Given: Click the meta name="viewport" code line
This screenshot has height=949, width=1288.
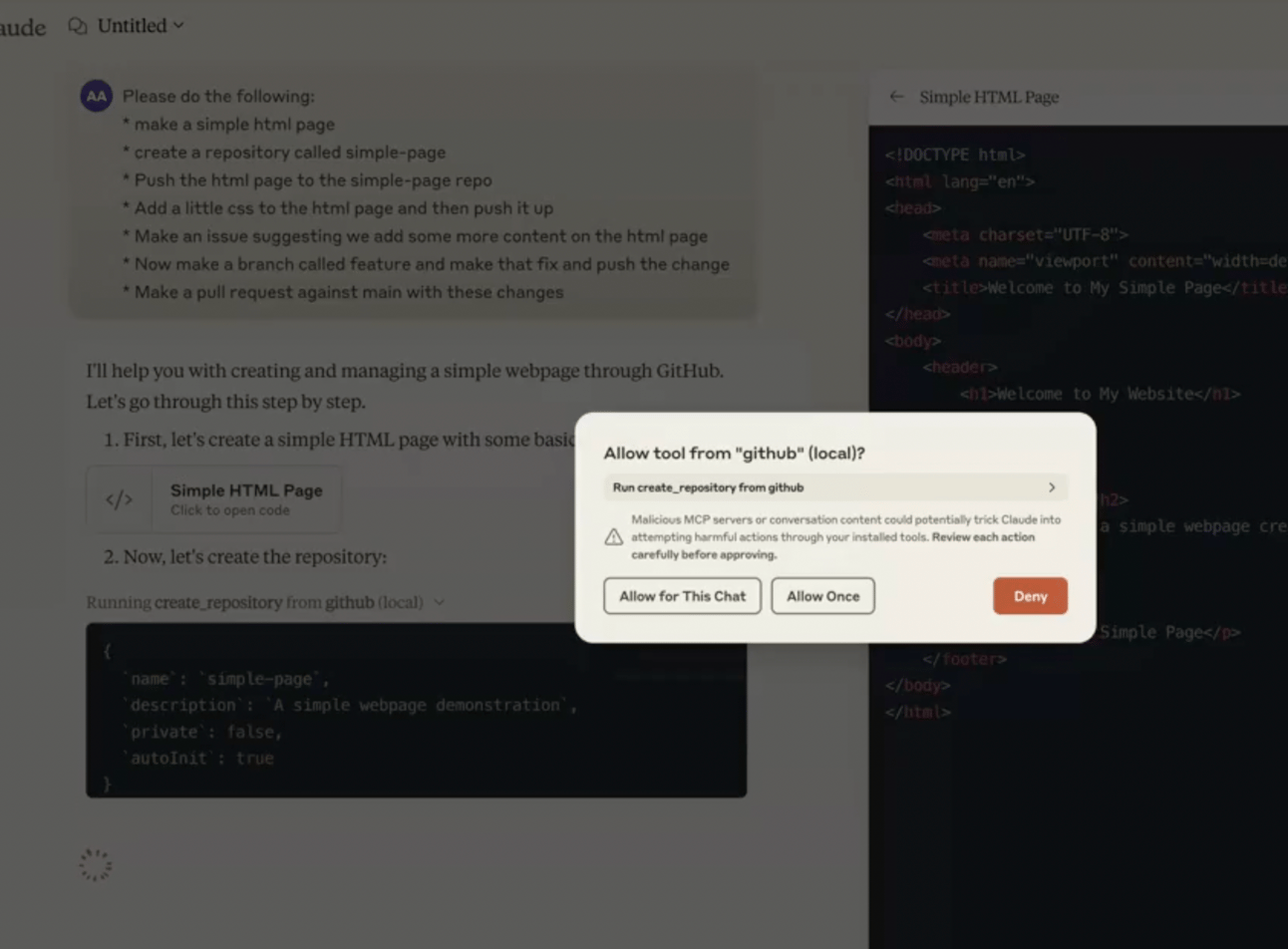Looking at the screenshot, I should coord(1105,261).
